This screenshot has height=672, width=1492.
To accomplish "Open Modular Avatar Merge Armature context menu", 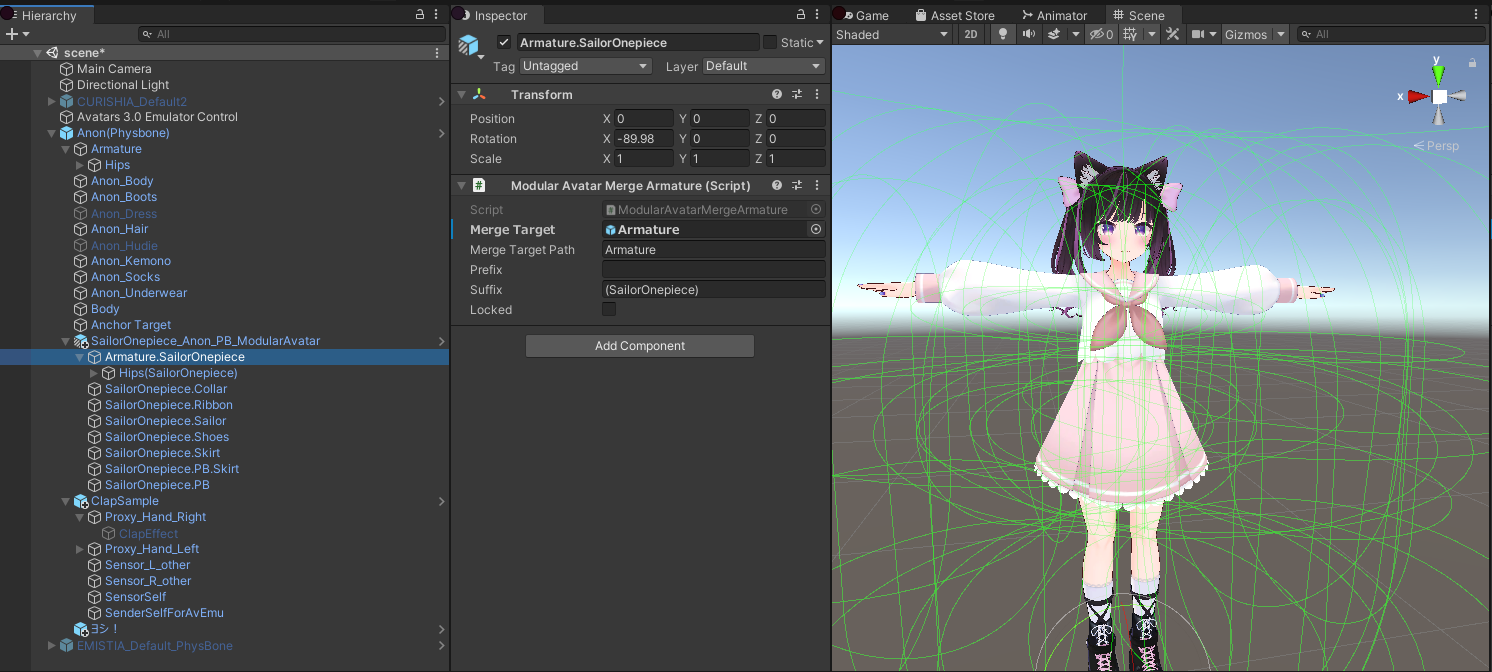I will (x=817, y=185).
